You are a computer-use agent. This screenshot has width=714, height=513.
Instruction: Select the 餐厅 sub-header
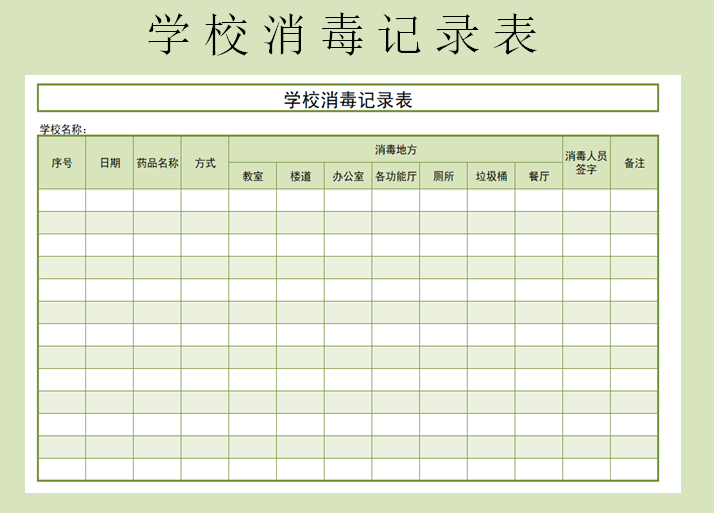(539, 176)
